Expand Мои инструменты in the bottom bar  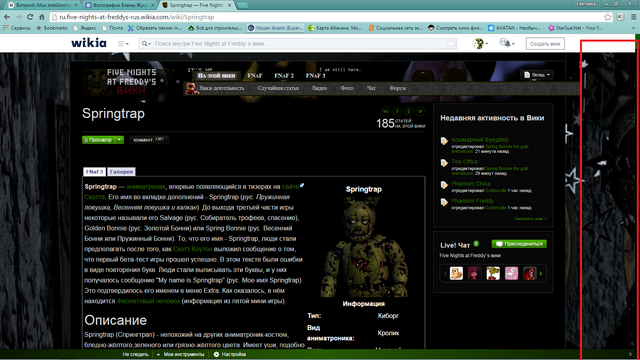pyautogui.click(x=180, y=354)
